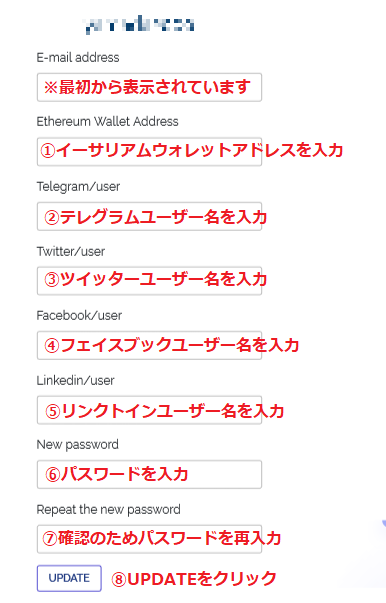Focus the New password field
The width and height of the screenshot is (386, 603).
[149, 474]
